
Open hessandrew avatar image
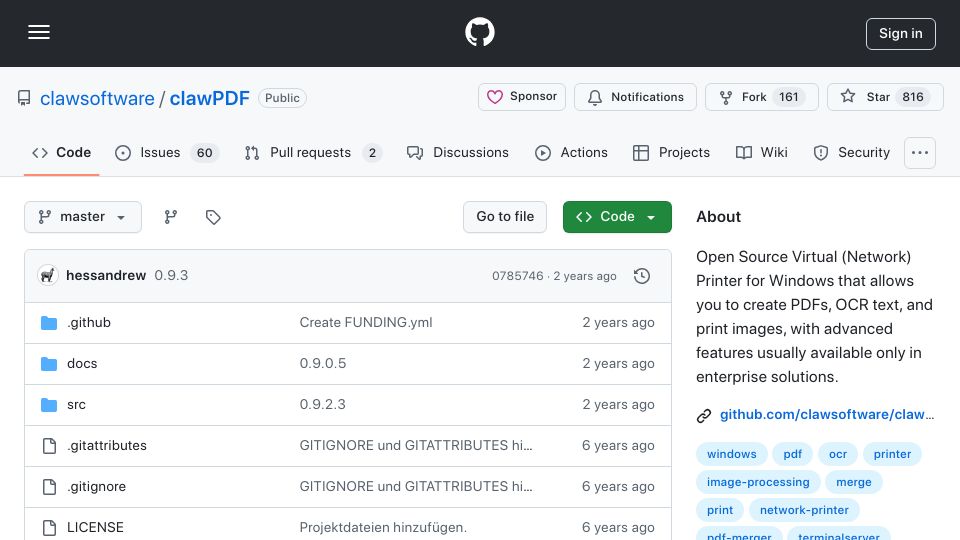point(48,276)
